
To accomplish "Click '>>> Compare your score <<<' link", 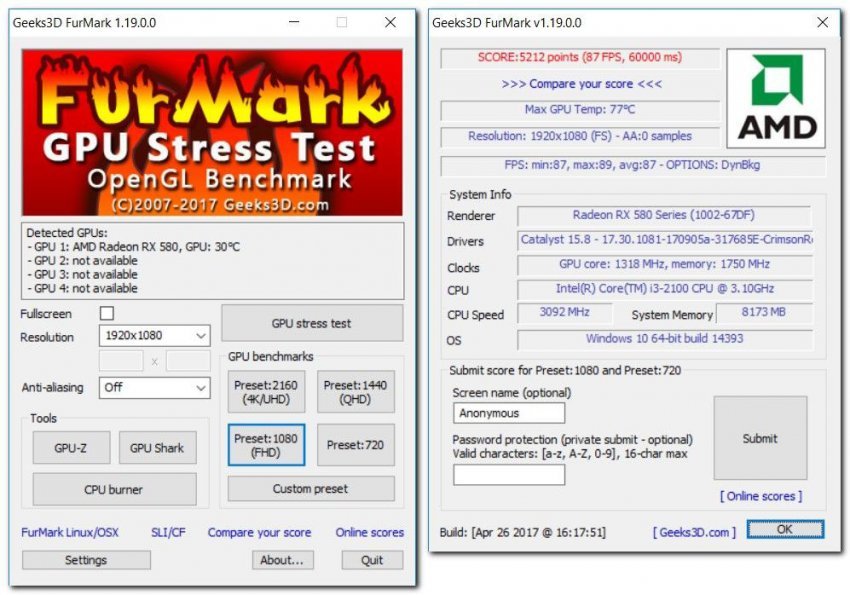I will click(x=581, y=84).
